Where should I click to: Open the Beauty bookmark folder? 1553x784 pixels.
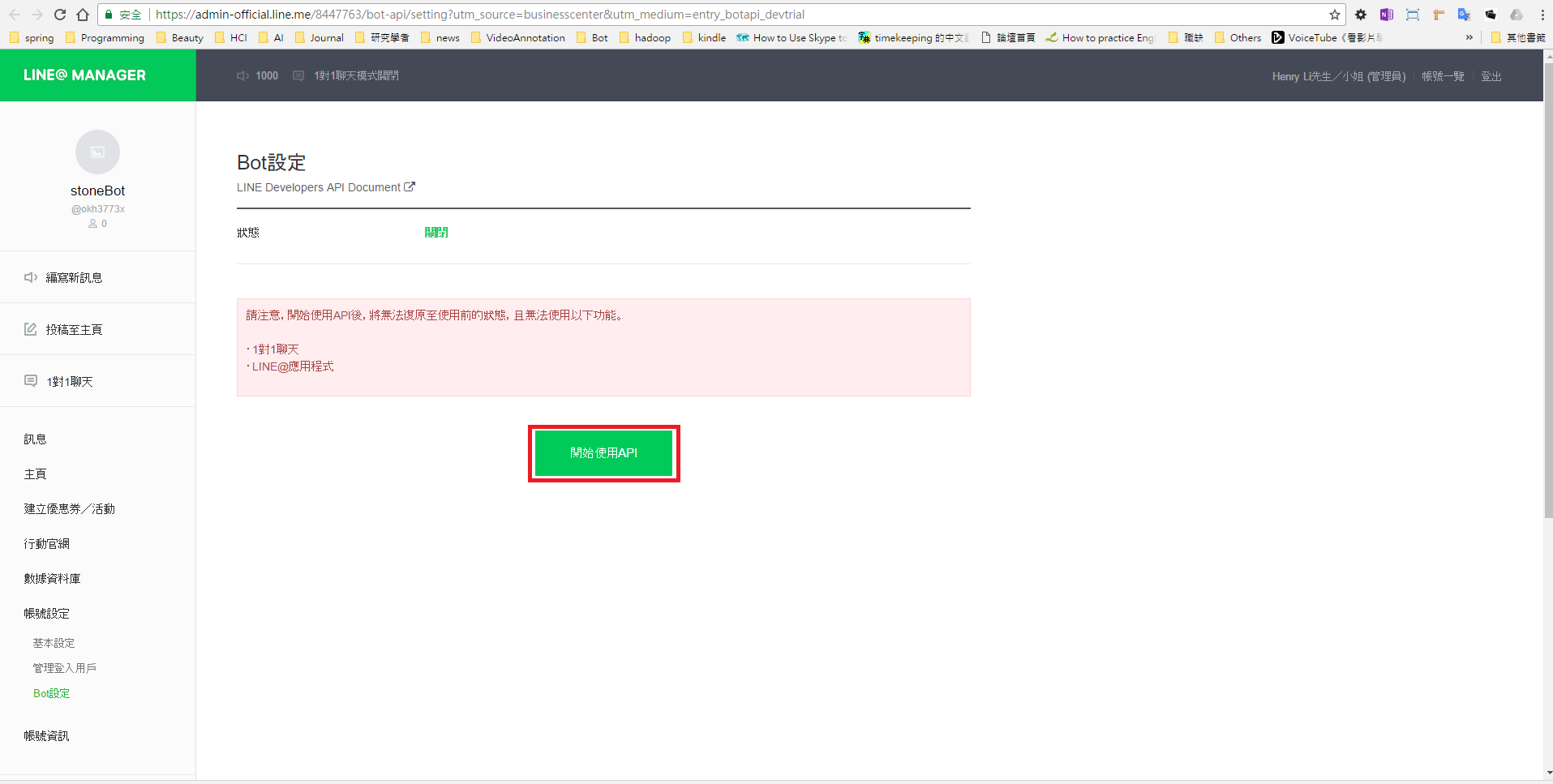[179, 37]
